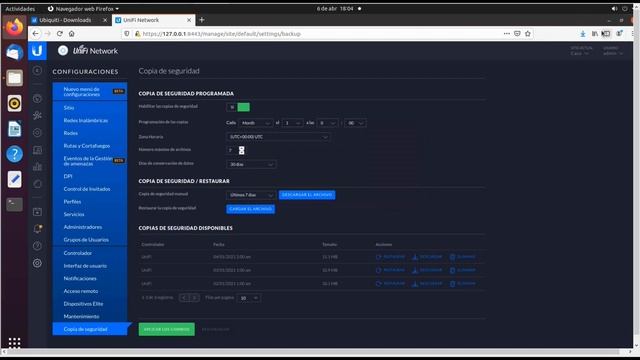Click the Firefox back arrow
The height and width of the screenshot is (360, 640).
pos(36,33)
